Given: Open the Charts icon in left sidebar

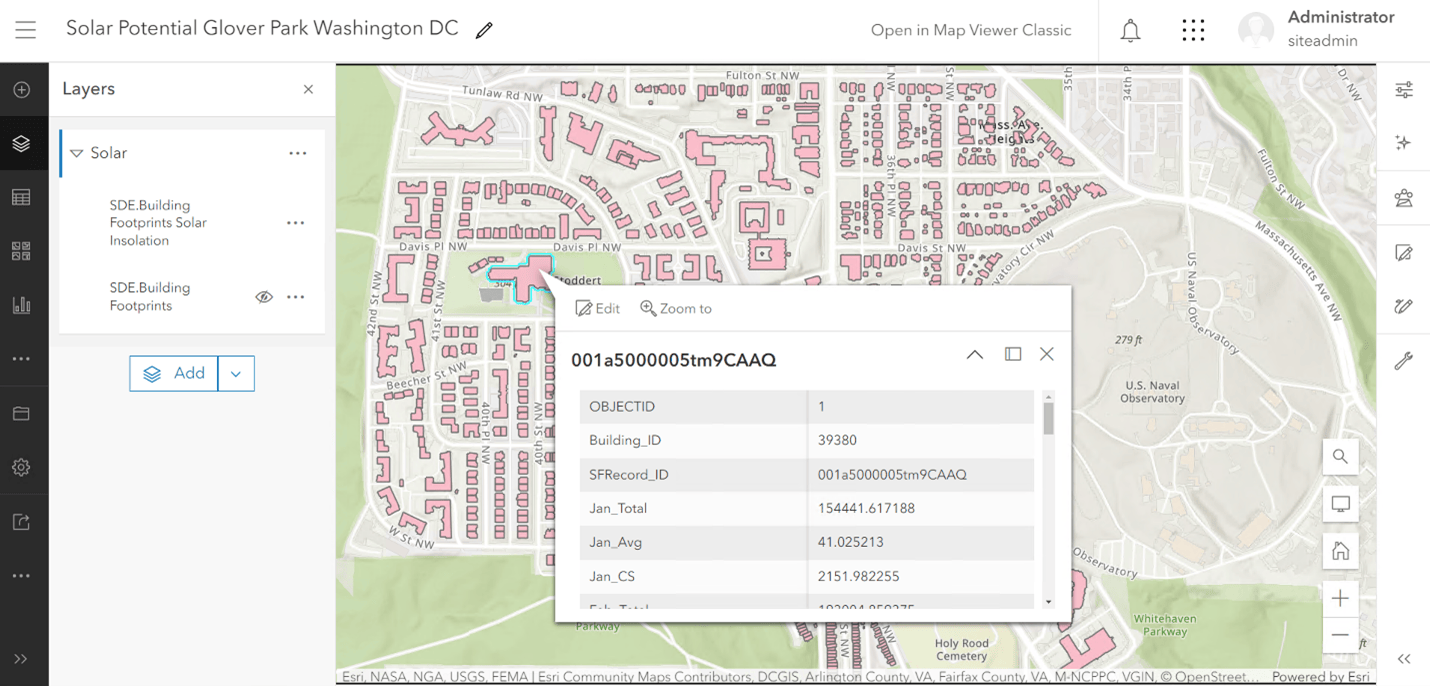Looking at the screenshot, I should click(x=21, y=305).
